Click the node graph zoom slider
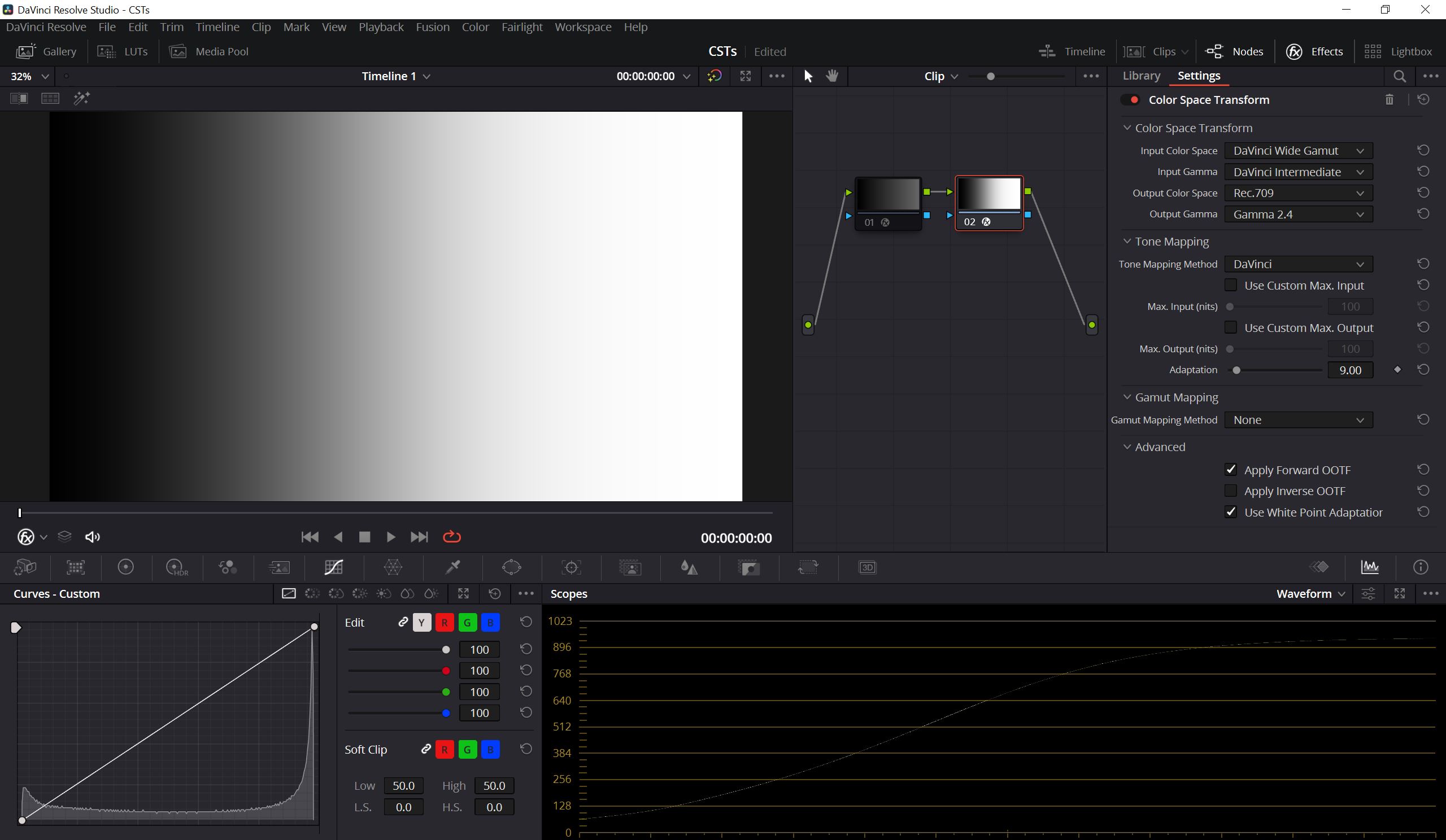 [x=1016, y=76]
